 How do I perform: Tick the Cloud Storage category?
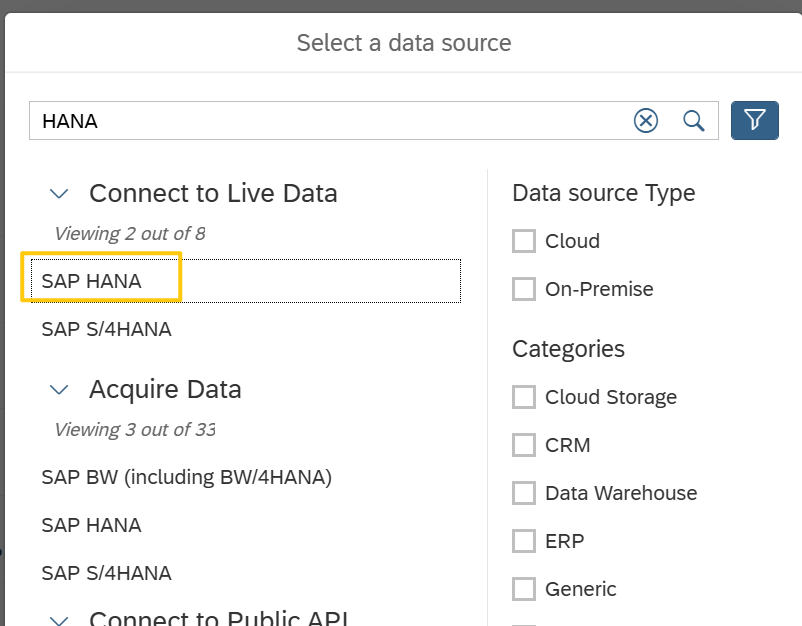(x=524, y=397)
